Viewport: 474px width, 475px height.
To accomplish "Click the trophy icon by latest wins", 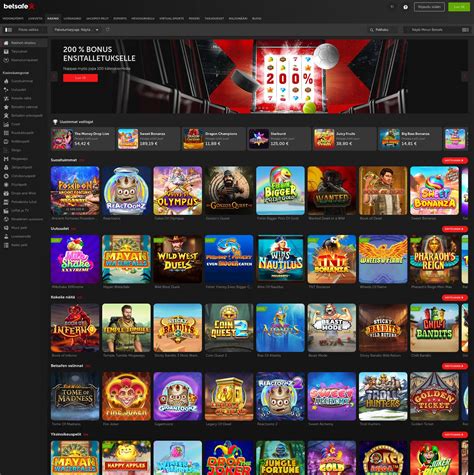I will [x=55, y=122].
